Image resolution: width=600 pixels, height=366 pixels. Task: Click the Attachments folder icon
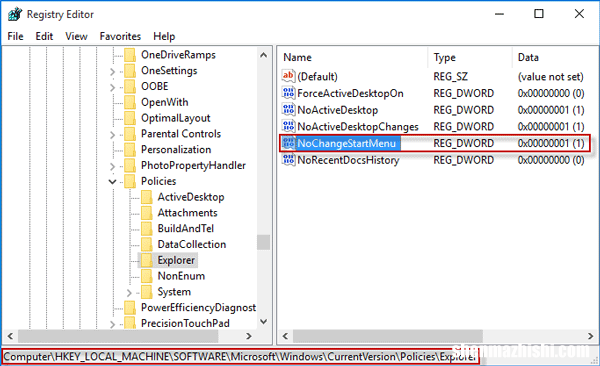[x=147, y=213]
